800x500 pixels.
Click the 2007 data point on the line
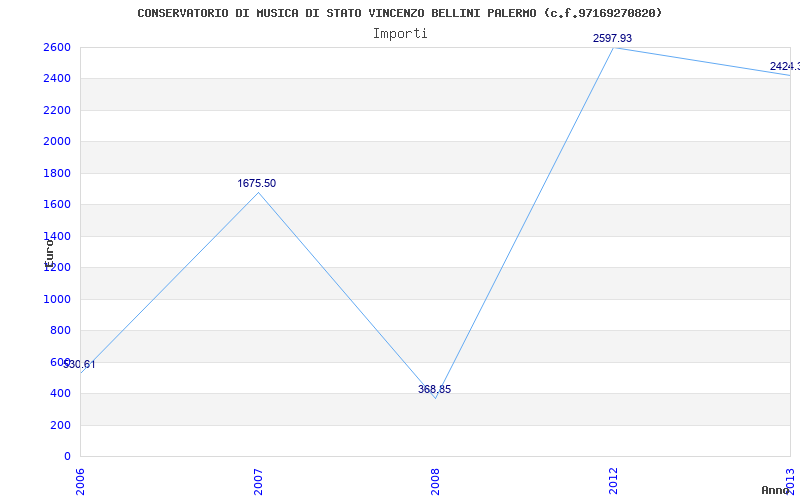coord(258,192)
